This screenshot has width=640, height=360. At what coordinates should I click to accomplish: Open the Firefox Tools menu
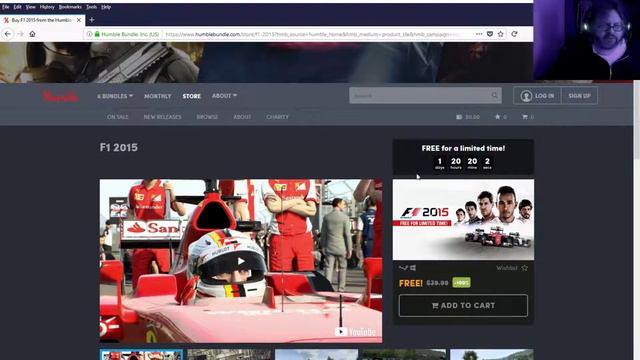point(91,7)
